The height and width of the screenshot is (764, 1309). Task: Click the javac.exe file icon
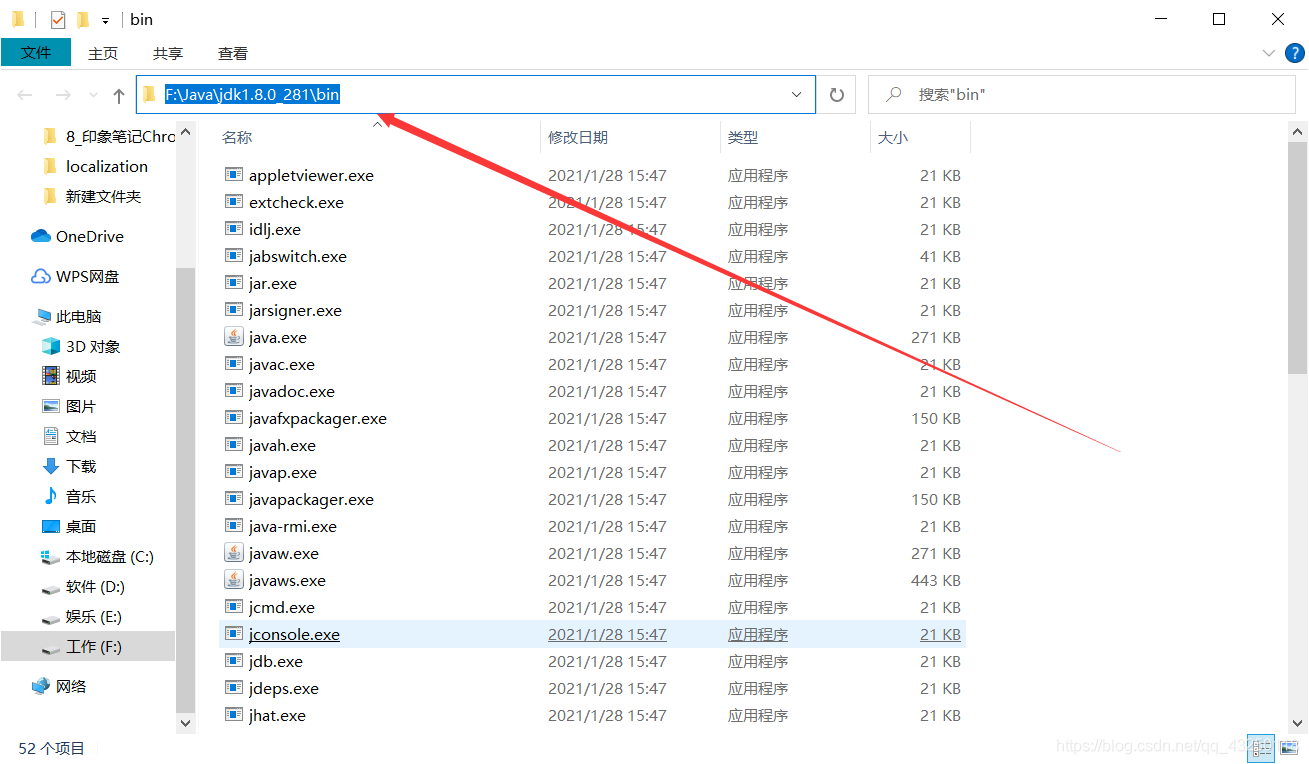pyautogui.click(x=234, y=364)
